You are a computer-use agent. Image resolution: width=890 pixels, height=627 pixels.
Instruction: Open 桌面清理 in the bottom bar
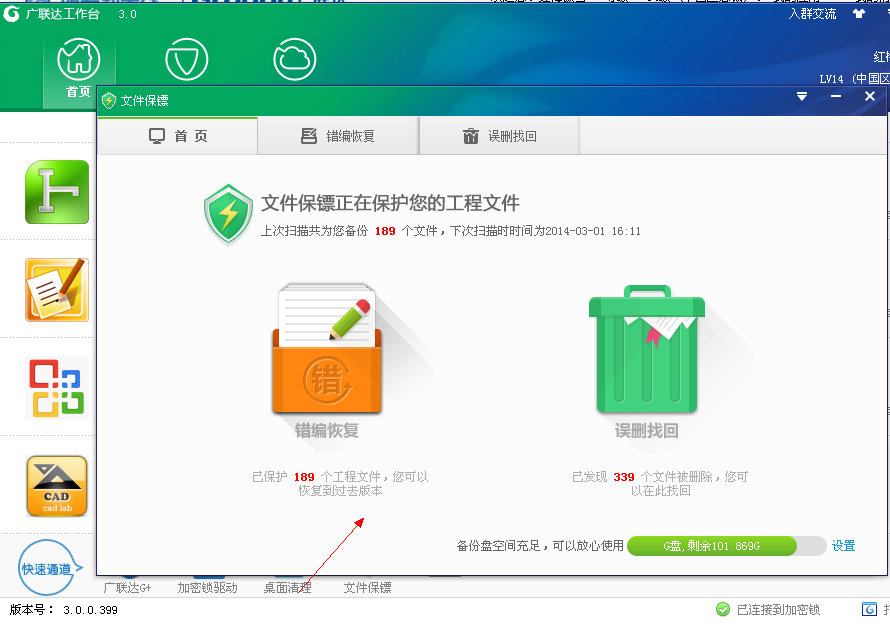click(x=287, y=587)
